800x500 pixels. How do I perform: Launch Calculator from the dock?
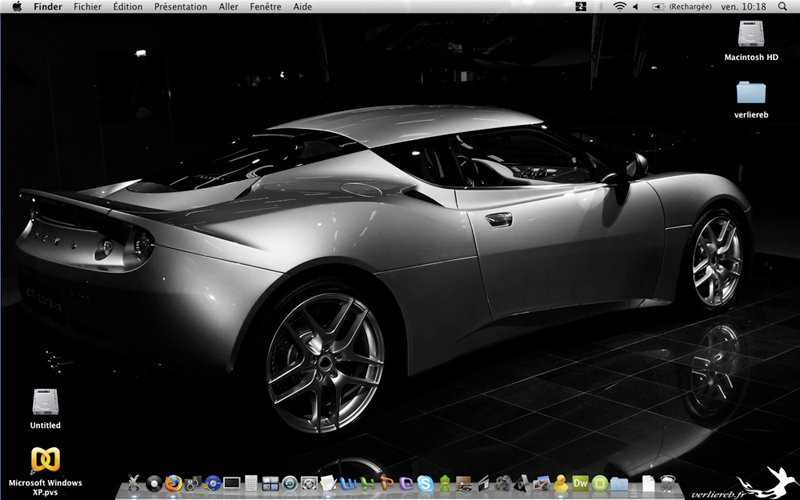pos(251,483)
